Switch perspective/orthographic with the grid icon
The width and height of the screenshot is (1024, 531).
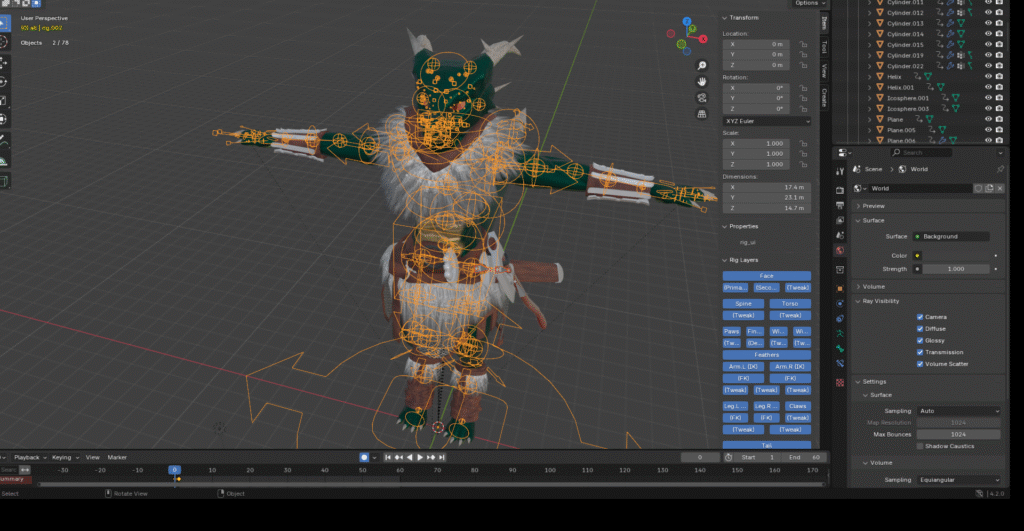[x=703, y=112]
